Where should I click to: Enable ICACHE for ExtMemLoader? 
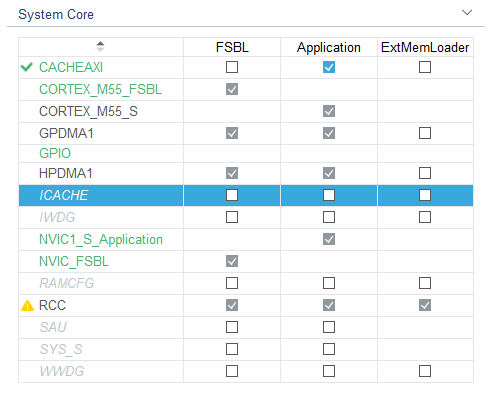coord(425,195)
